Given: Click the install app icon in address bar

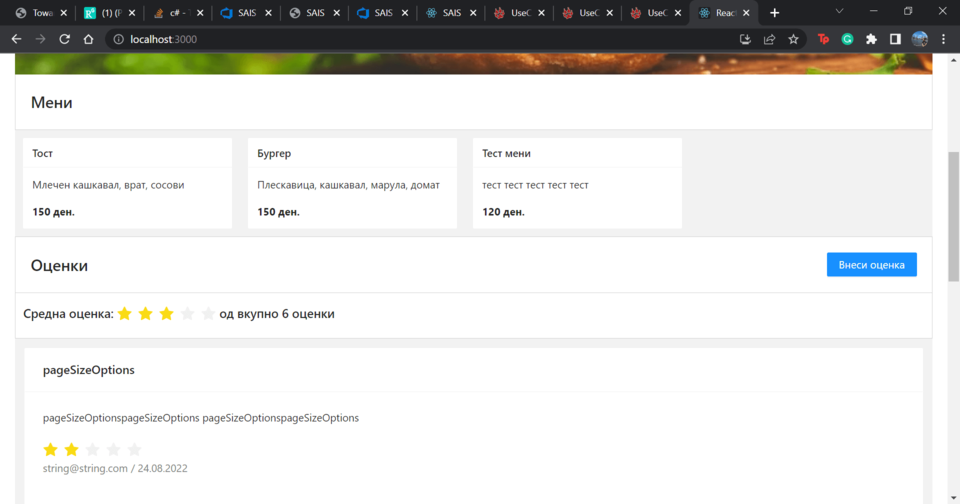Looking at the screenshot, I should point(745,39).
